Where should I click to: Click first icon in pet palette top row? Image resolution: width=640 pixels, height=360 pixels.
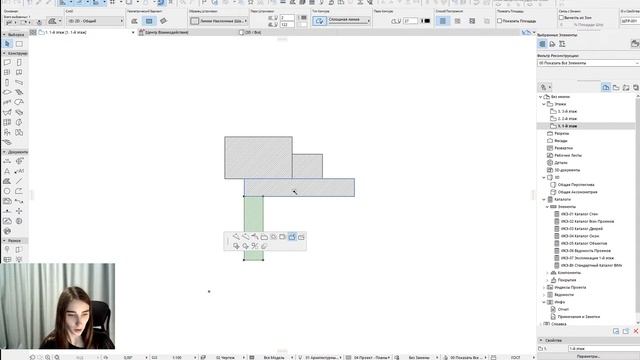(x=236, y=237)
